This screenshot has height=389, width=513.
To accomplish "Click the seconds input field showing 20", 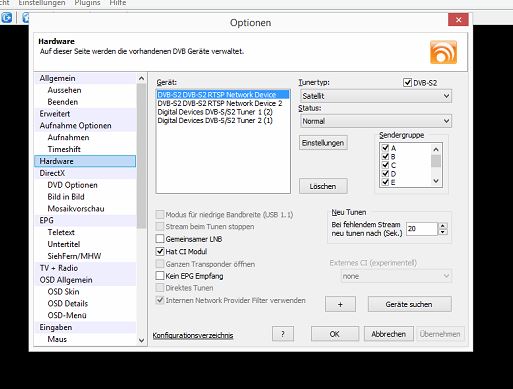I will coord(421,229).
